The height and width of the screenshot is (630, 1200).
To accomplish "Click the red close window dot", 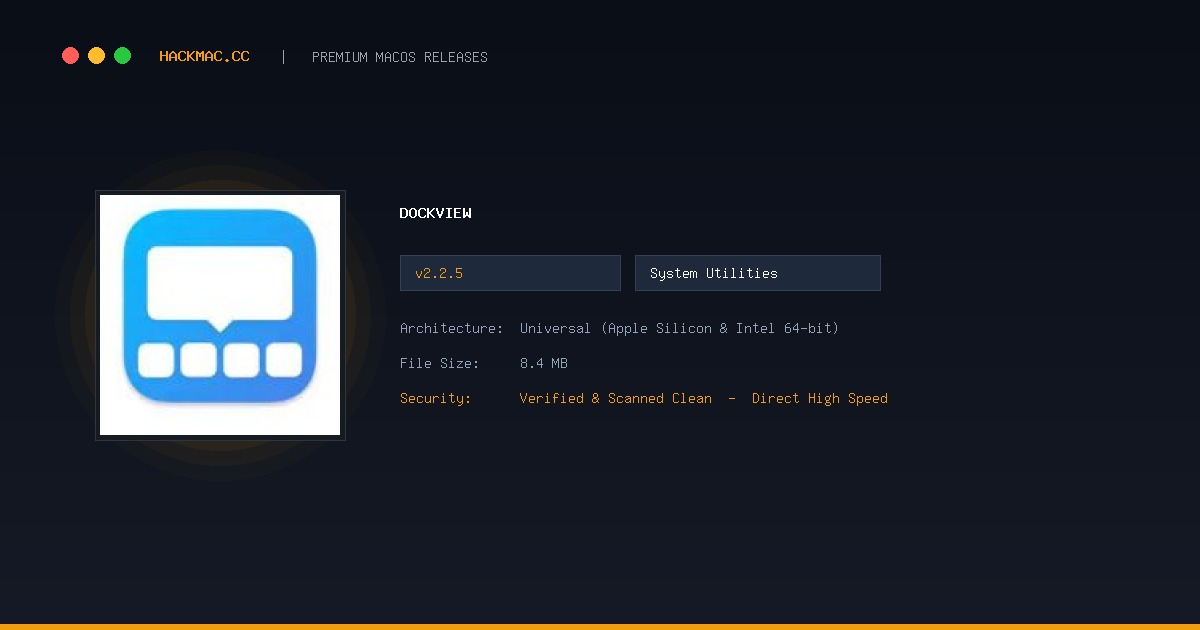I will pos(70,56).
